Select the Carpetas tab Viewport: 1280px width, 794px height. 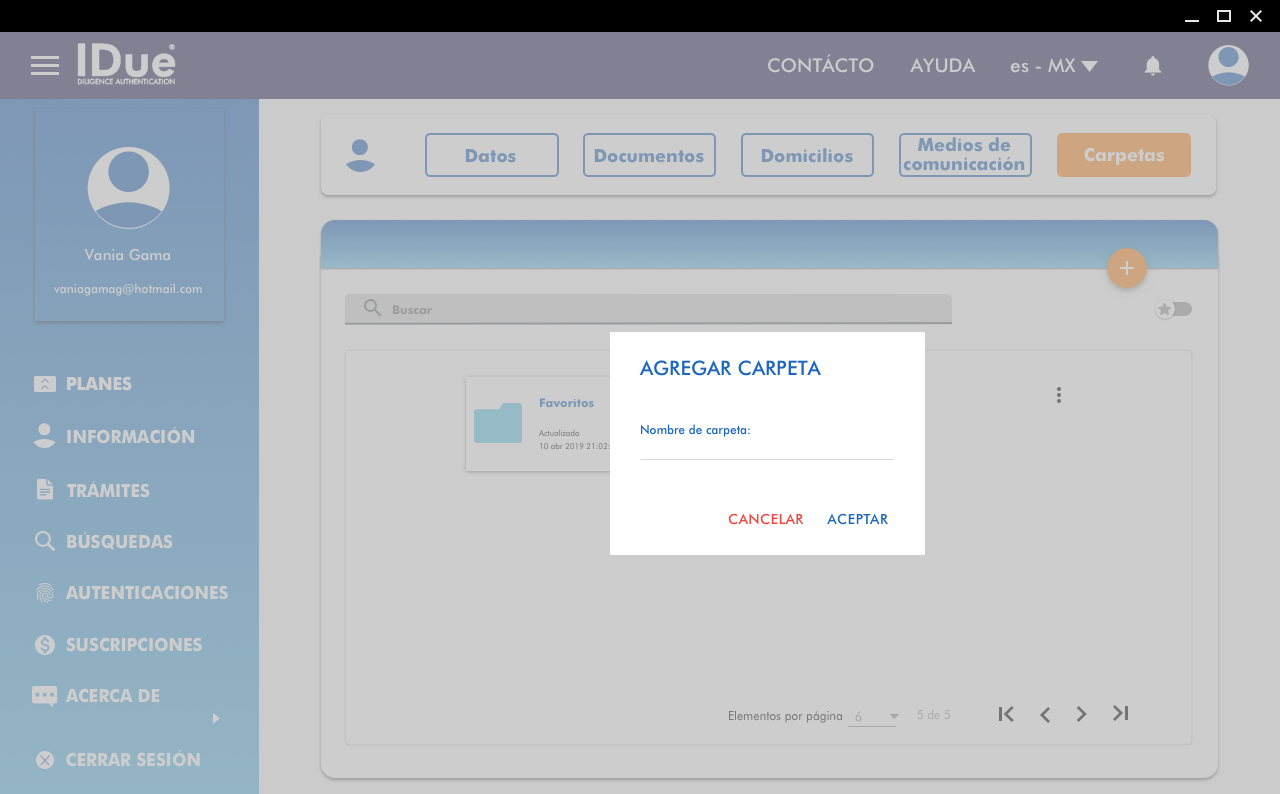pos(1123,155)
